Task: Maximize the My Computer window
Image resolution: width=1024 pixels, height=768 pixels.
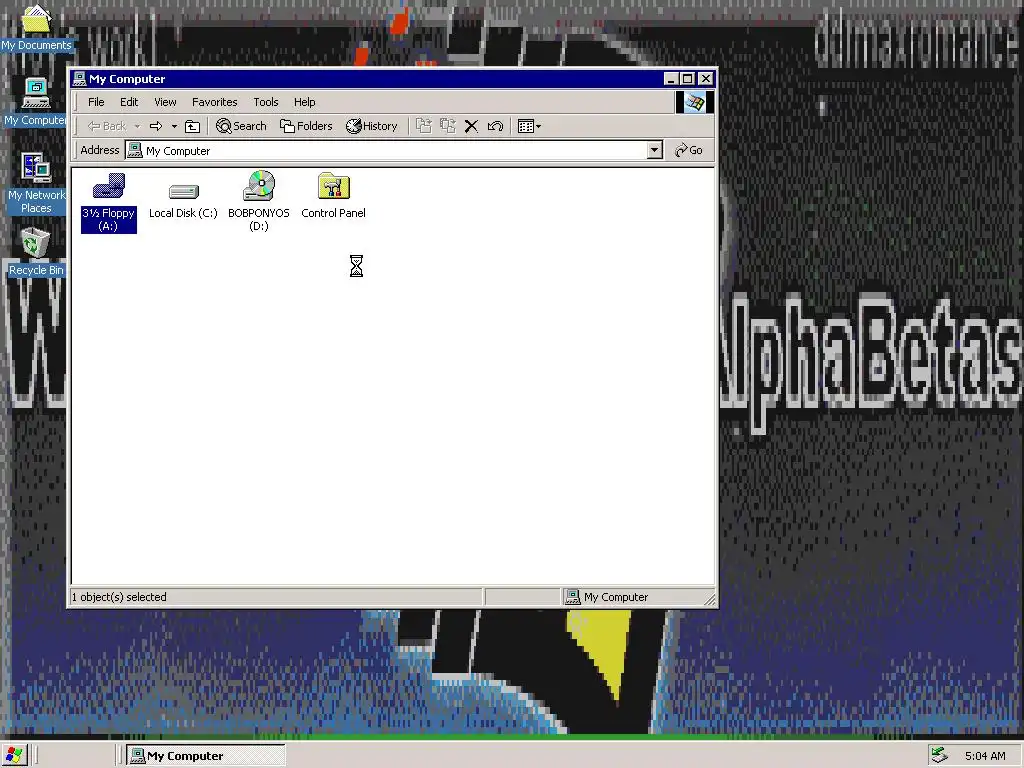Action: [687, 78]
